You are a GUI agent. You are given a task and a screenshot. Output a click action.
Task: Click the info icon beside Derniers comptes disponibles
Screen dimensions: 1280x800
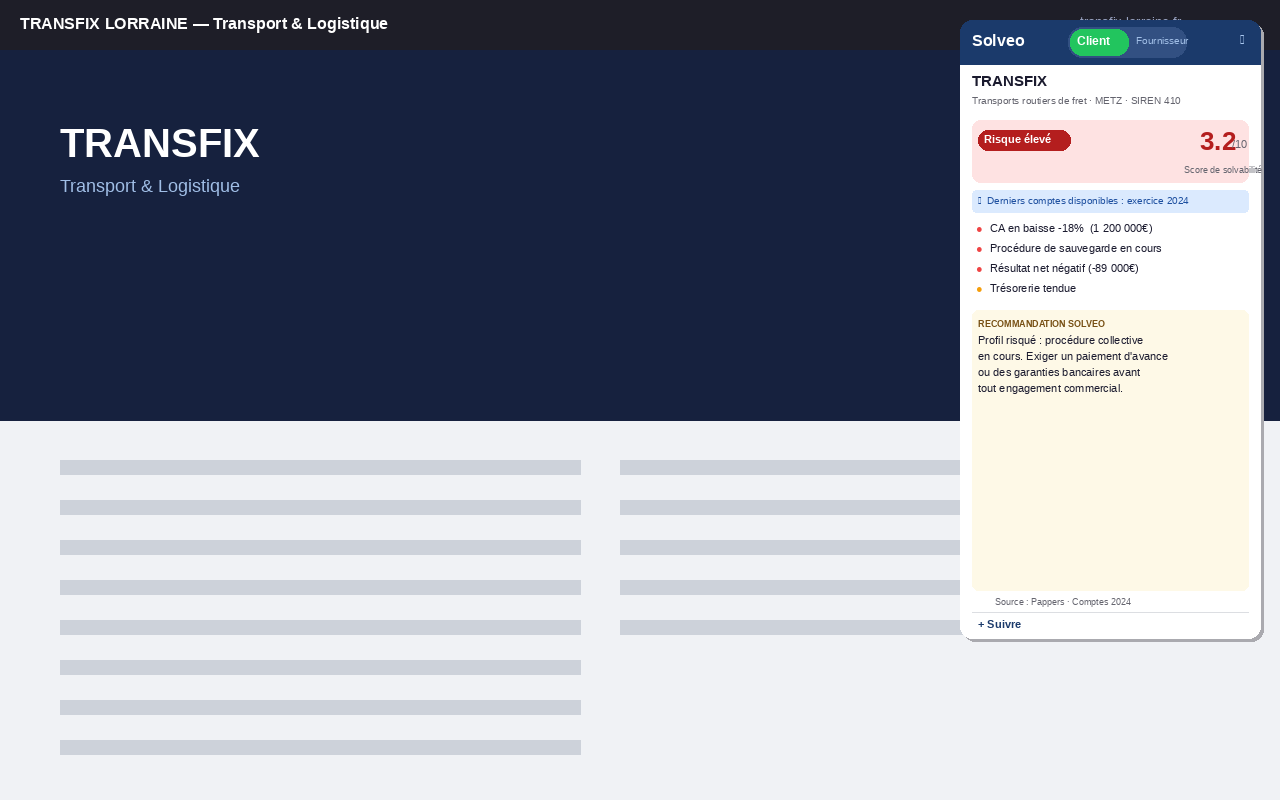pos(980,201)
